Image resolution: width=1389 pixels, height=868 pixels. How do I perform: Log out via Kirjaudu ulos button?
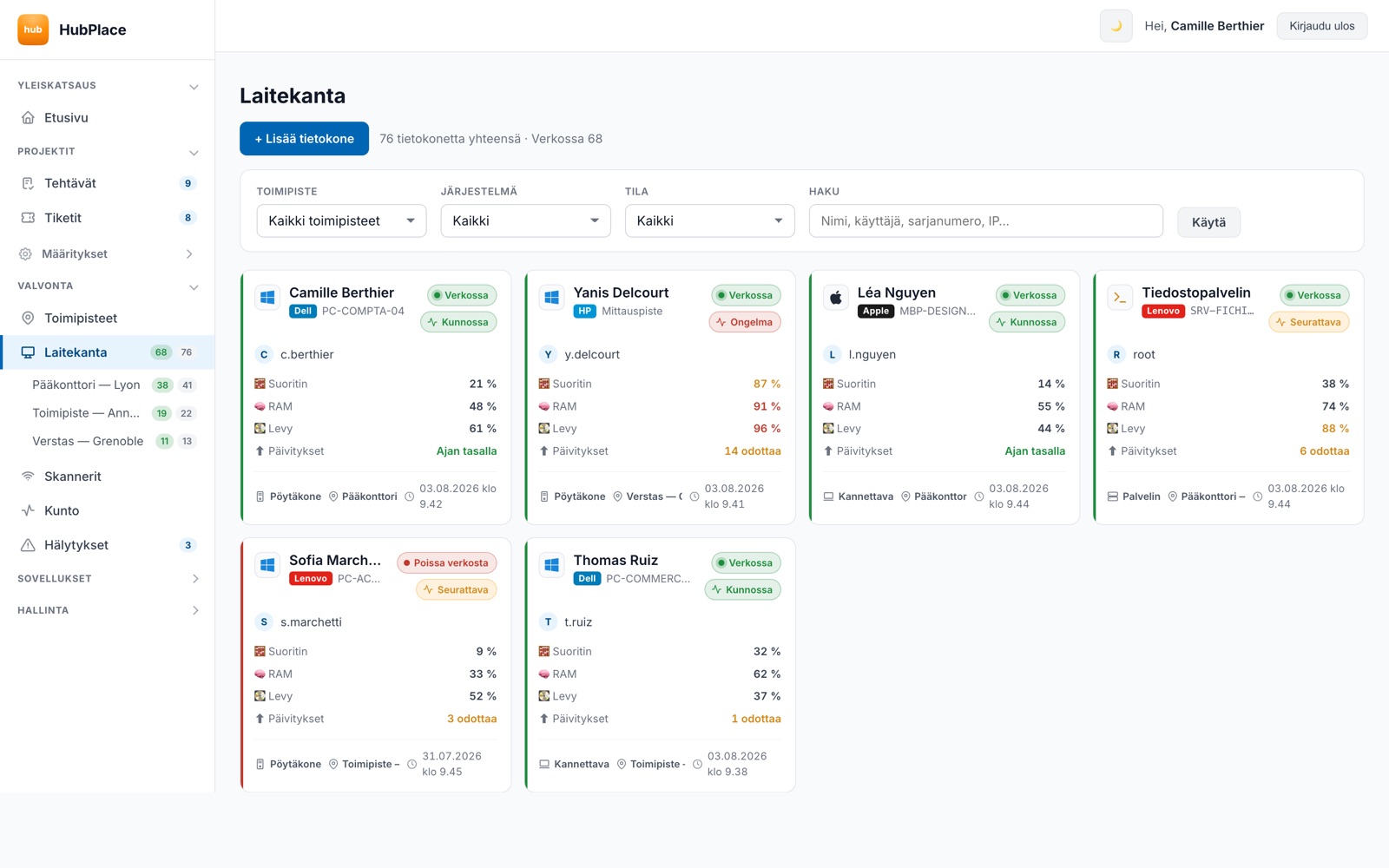point(1321,26)
